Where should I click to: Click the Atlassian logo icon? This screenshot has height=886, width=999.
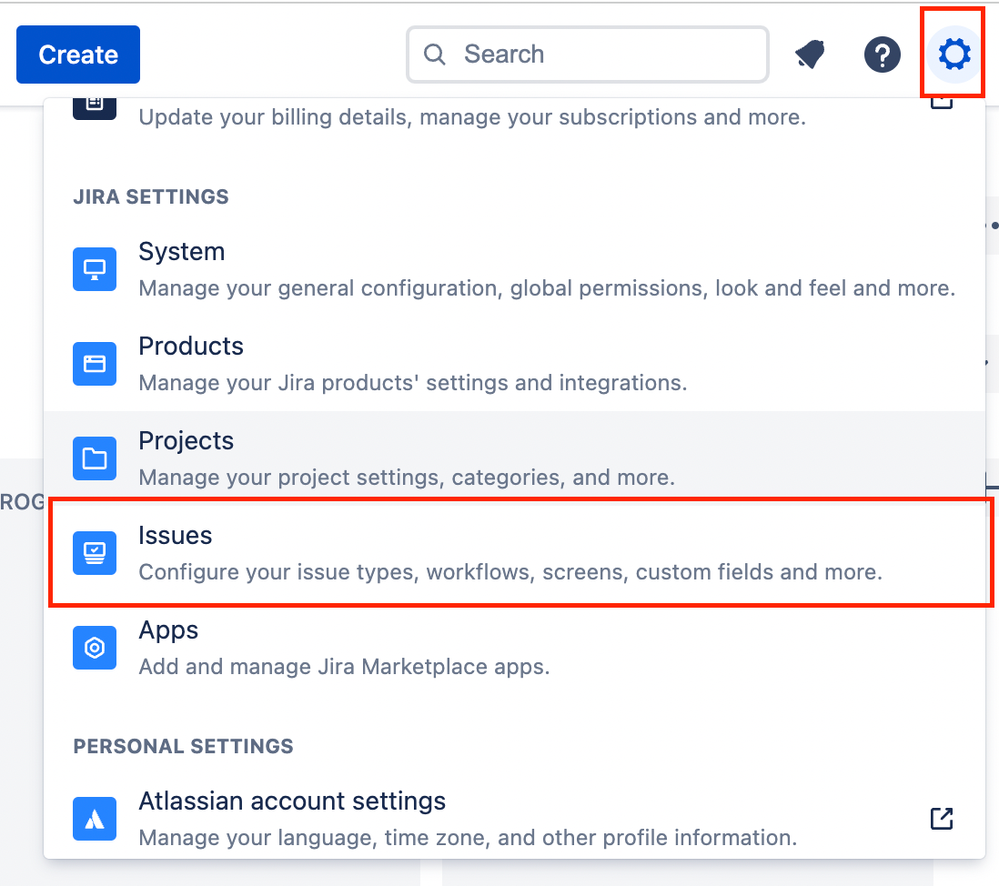(x=94, y=818)
